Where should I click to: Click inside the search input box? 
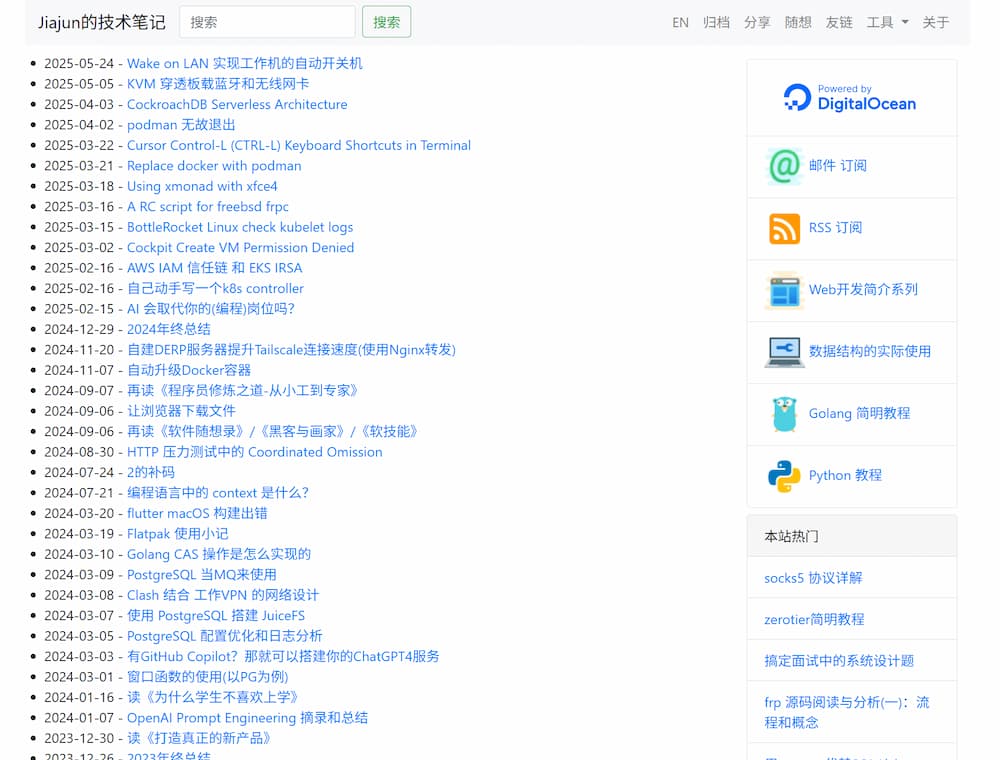267,20
